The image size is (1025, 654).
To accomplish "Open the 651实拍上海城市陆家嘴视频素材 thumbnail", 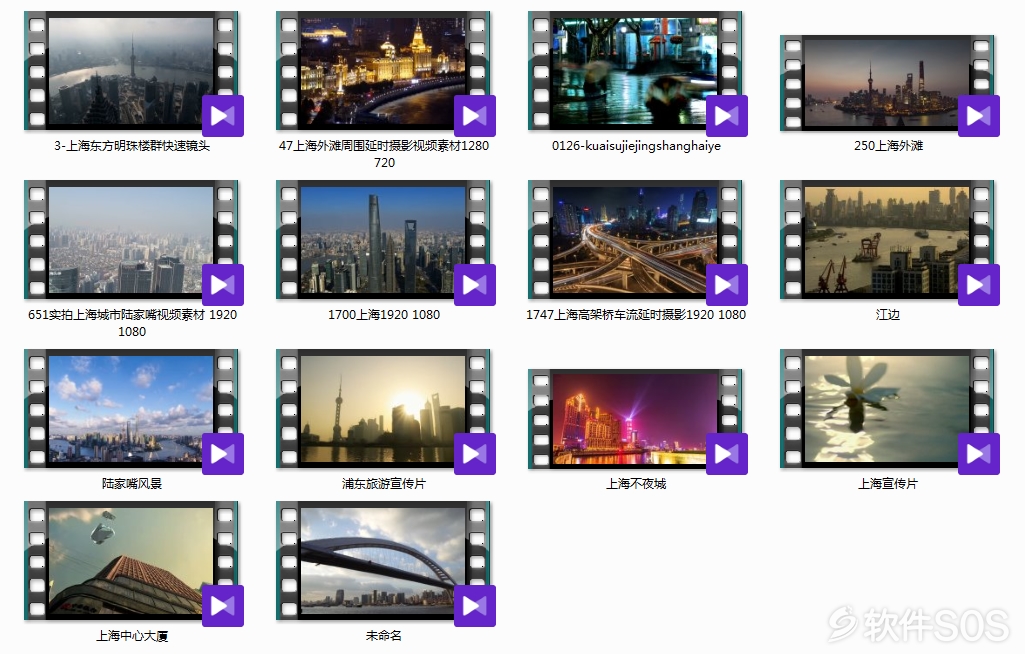I will pyautogui.click(x=131, y=240).
